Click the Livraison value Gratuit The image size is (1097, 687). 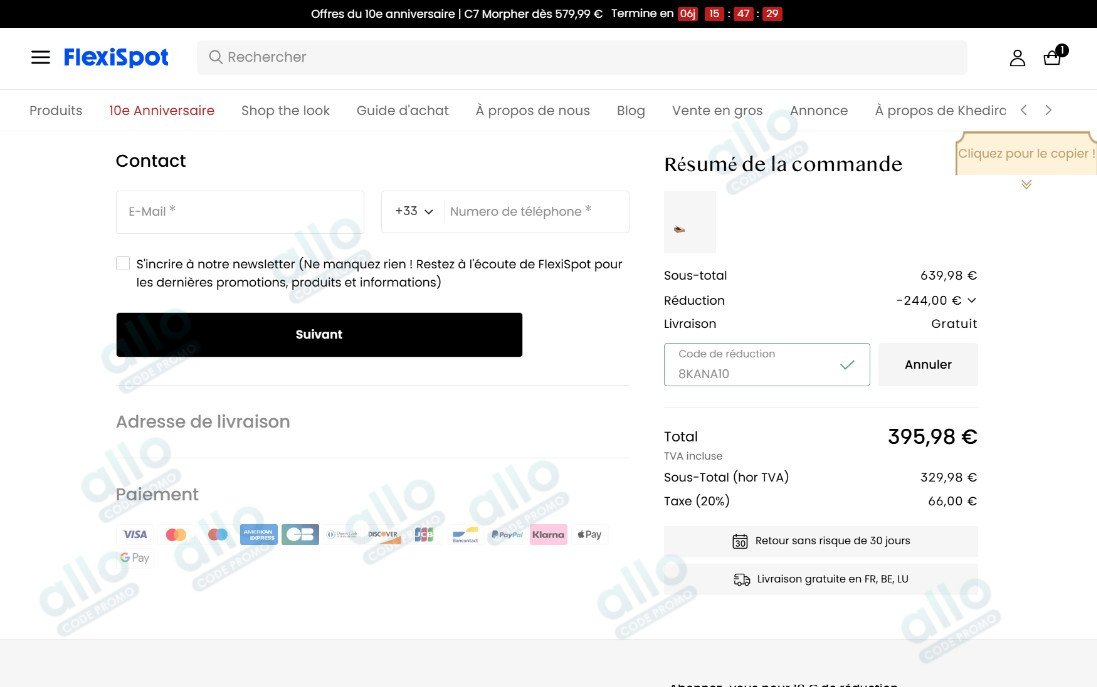(x=954, y=324)
